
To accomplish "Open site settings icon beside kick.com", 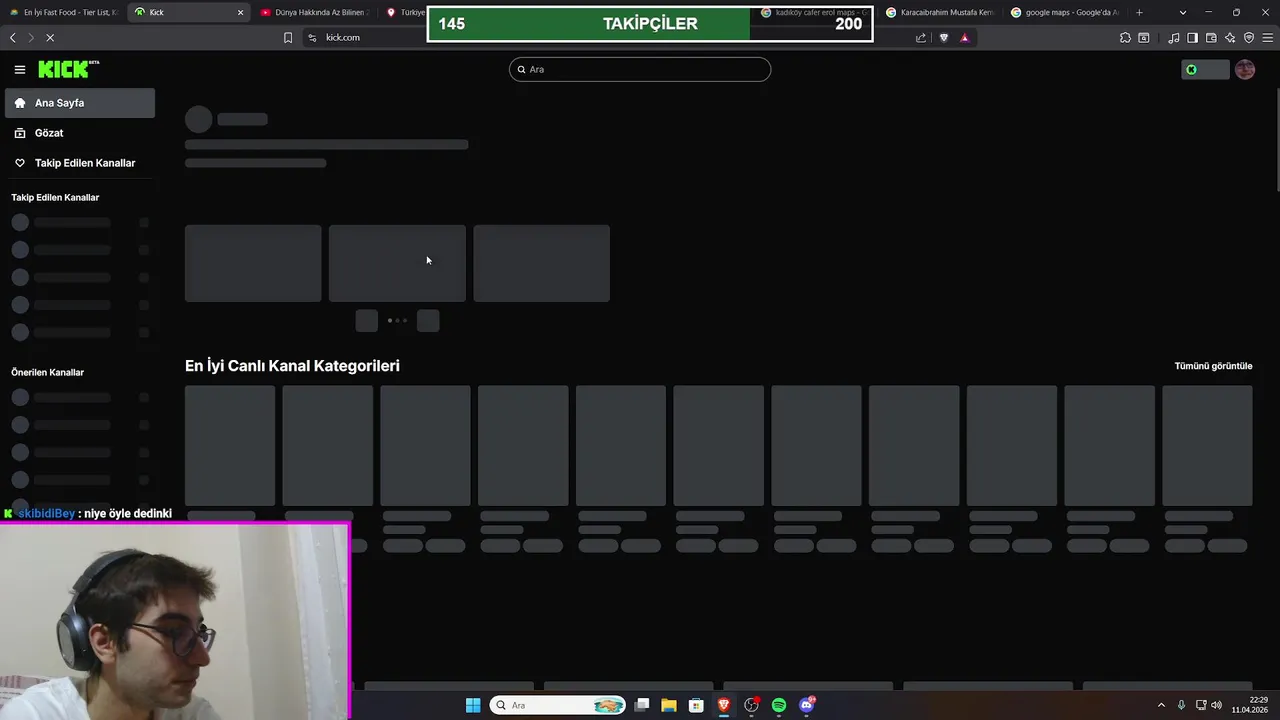I will click(312, 37).
